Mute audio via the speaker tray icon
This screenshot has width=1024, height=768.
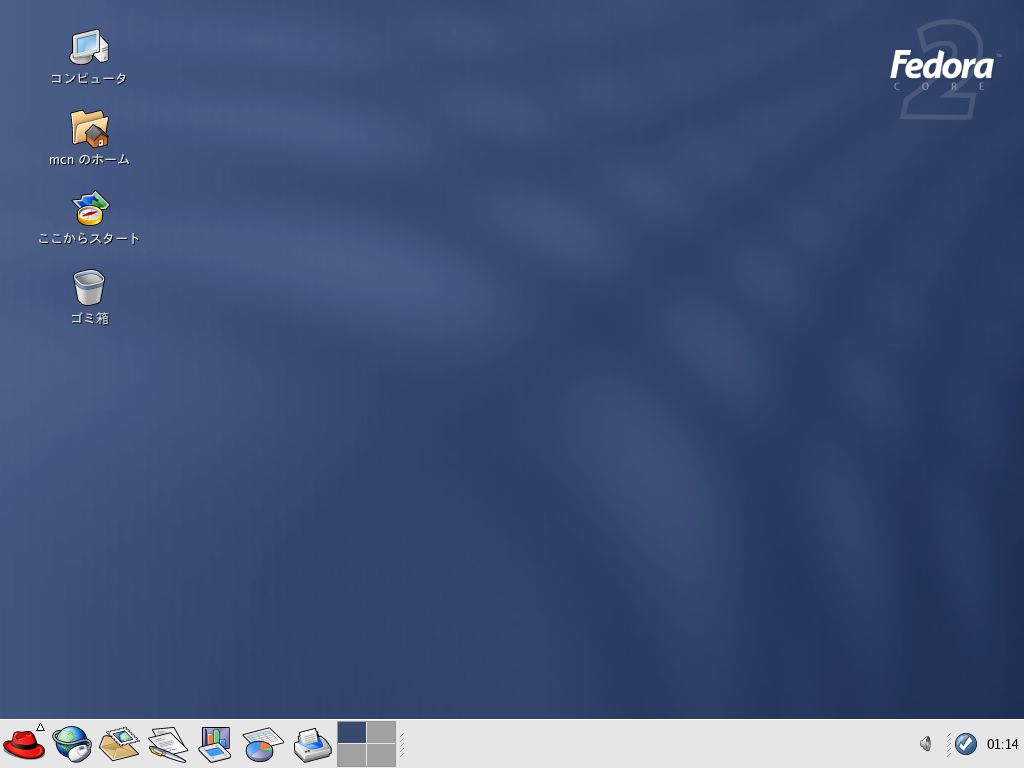point(926,744)
